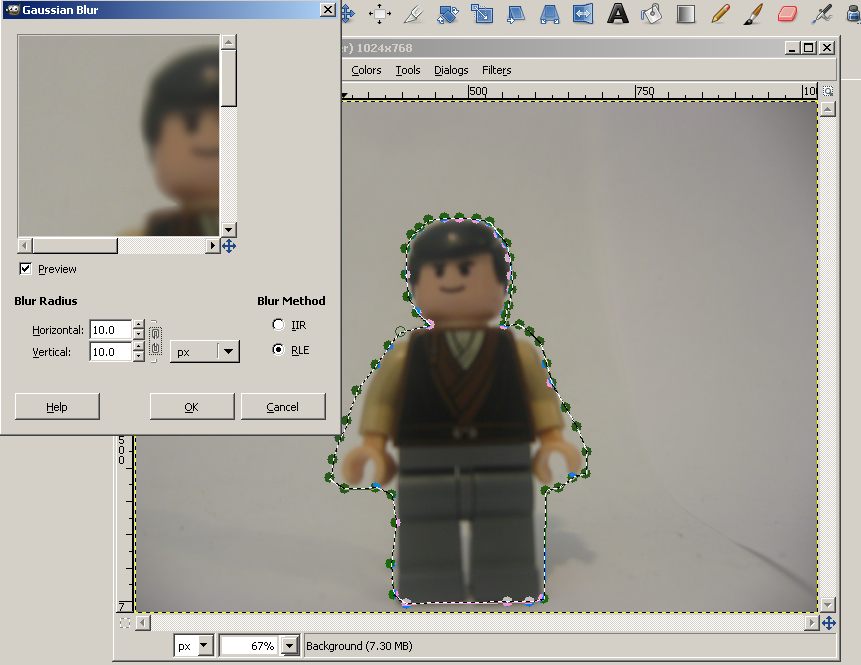Click the blurred preview thumbnail
The image size is (861, 665).
(x=119, y=136)
